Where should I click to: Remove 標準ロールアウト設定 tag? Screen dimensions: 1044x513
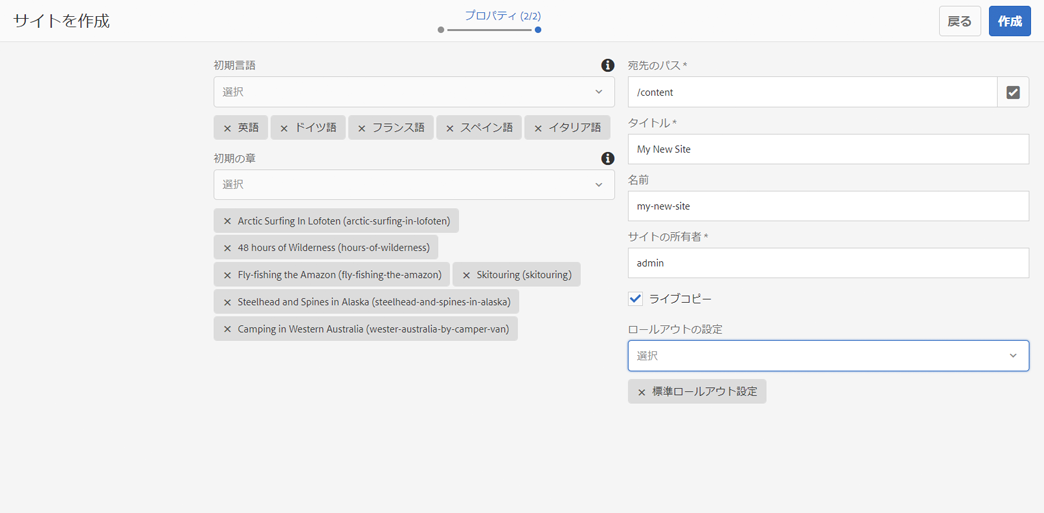pyautogui.click(x=642, y=392)
